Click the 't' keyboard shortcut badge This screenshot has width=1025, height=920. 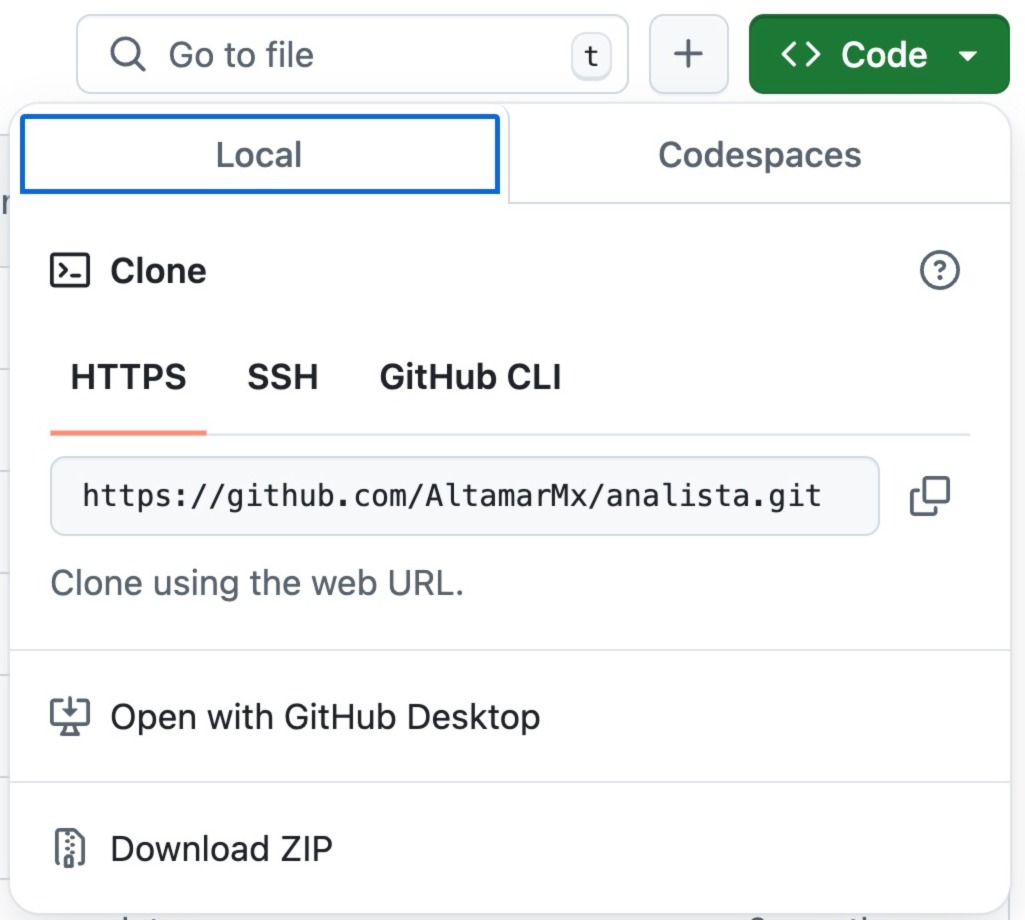click(591, 56)
